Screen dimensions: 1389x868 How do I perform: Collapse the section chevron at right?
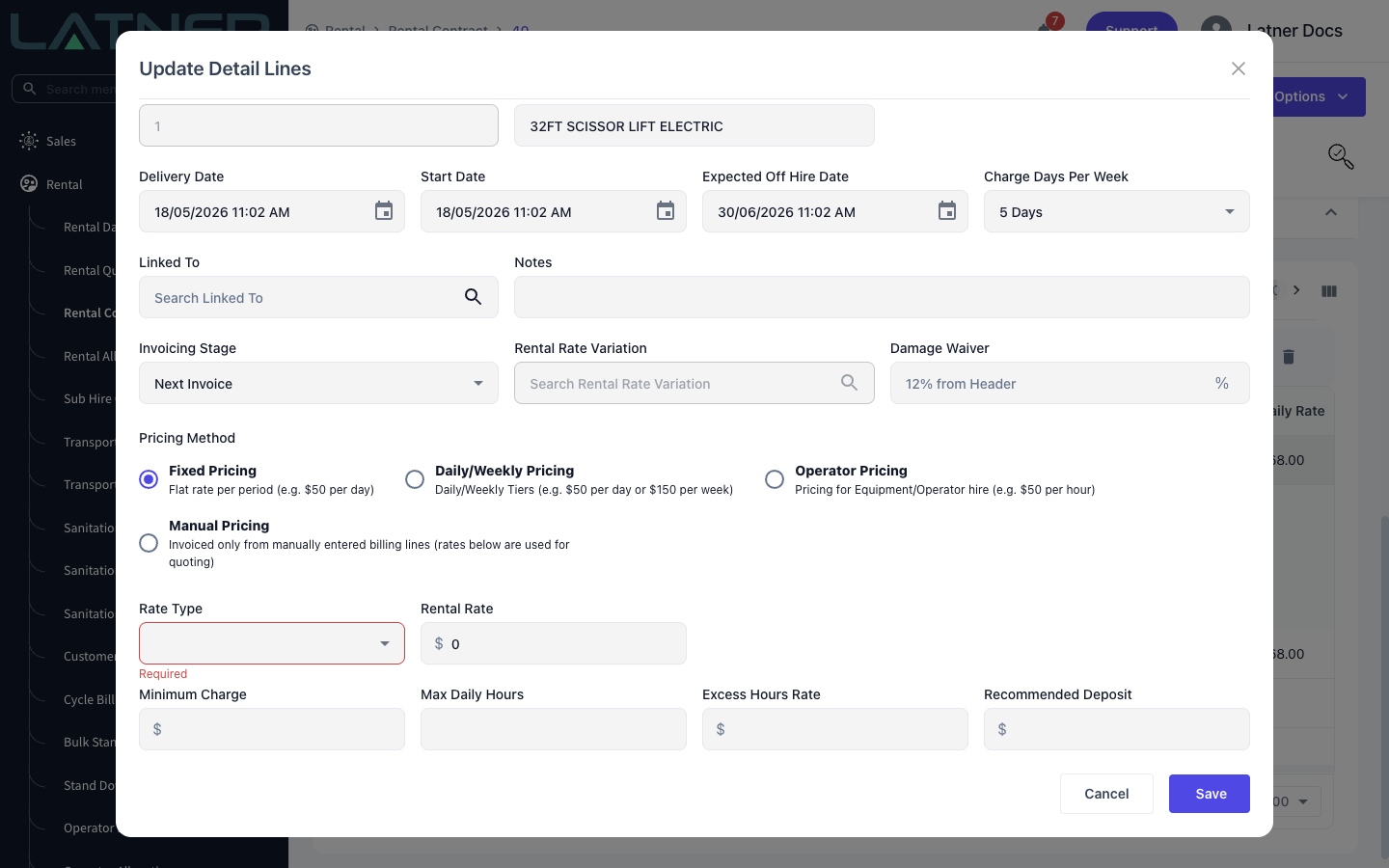pos(1331,212)
